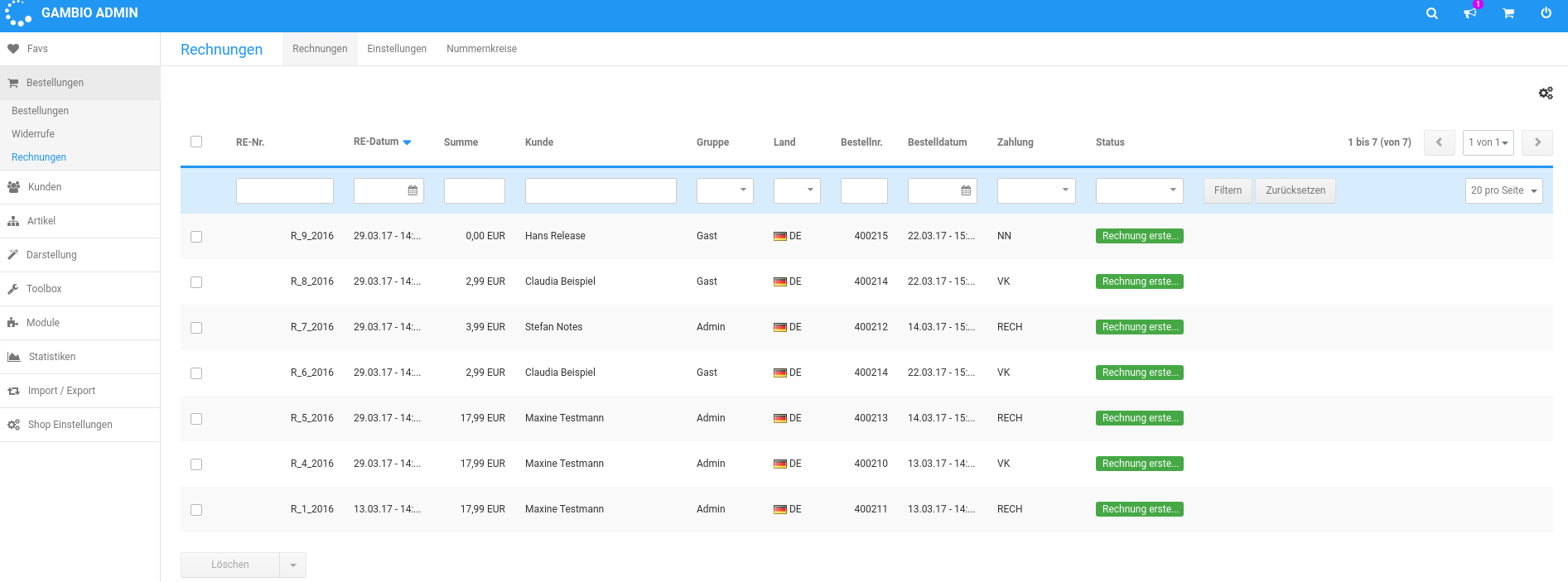Viewport: 1568px width, 582px height.
Task: Toggle the select-all checkbox in table header
Action: coord(196,142)
